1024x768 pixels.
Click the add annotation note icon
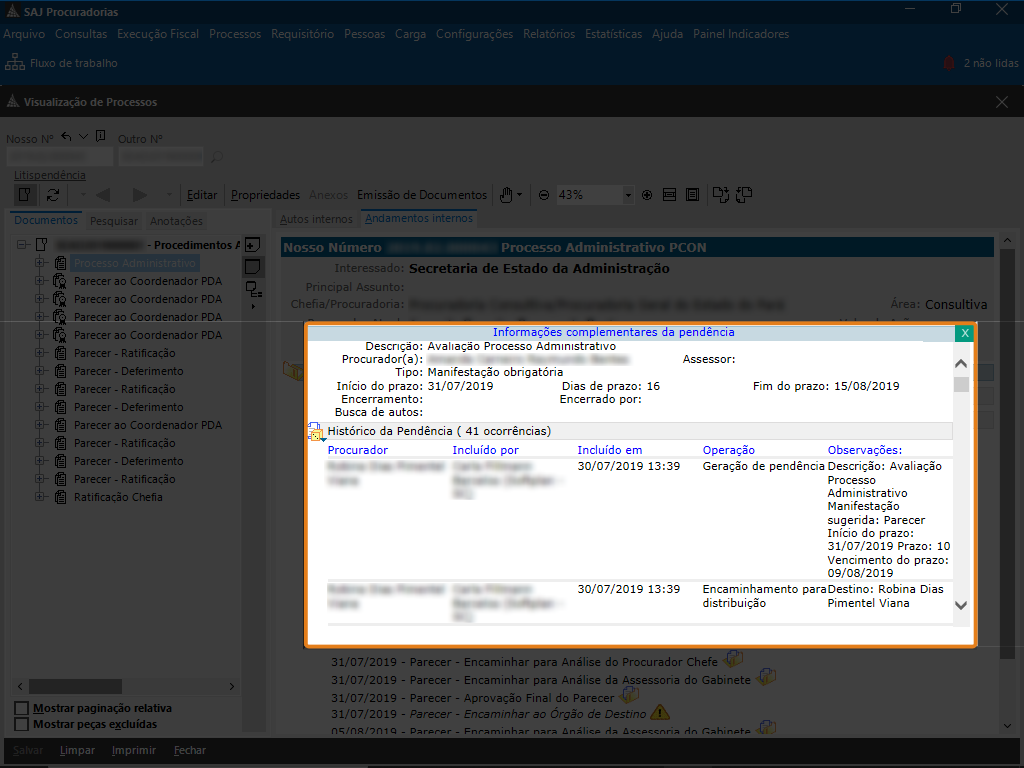pos(253,244)
